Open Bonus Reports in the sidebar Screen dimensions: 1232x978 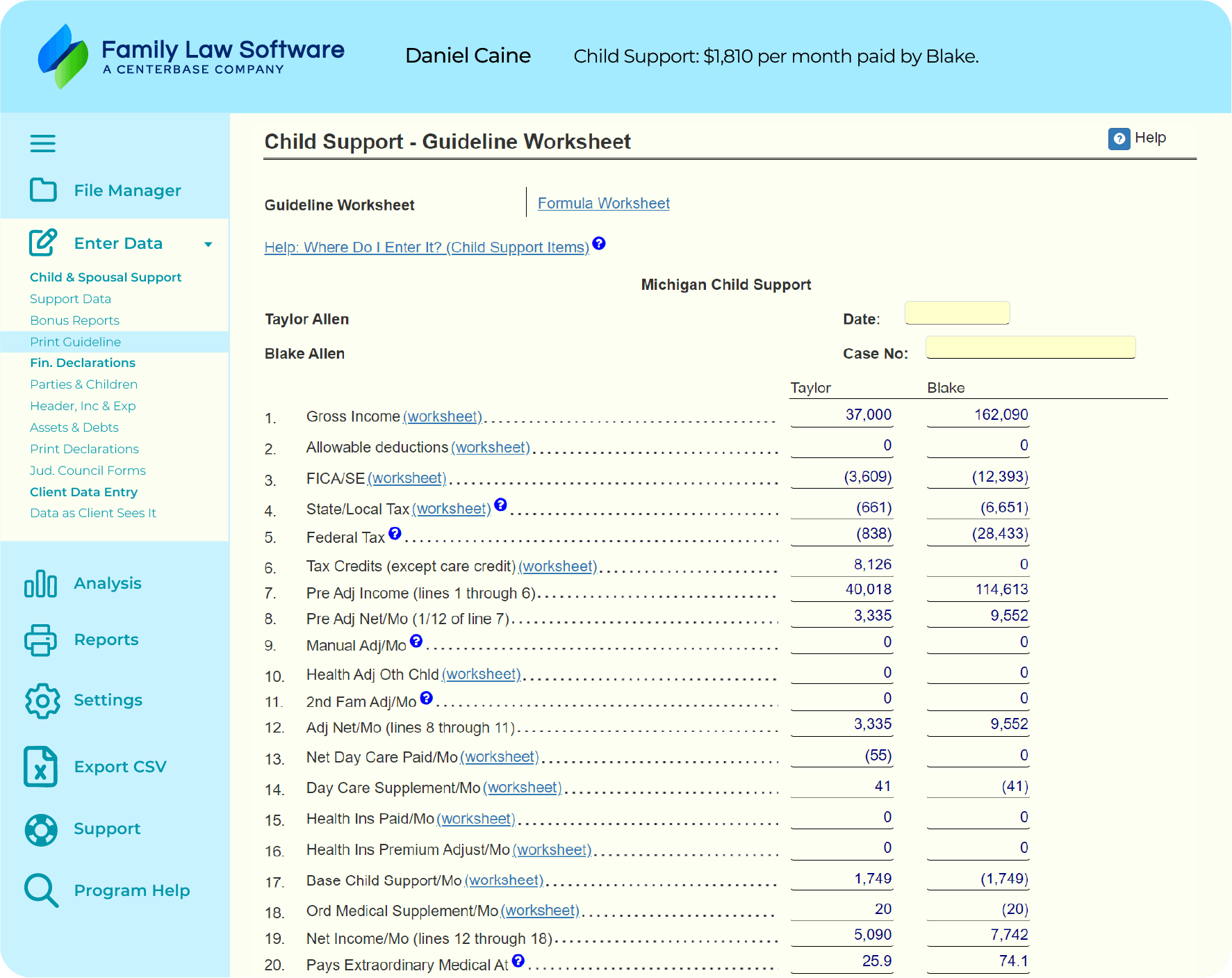(74, 320)
